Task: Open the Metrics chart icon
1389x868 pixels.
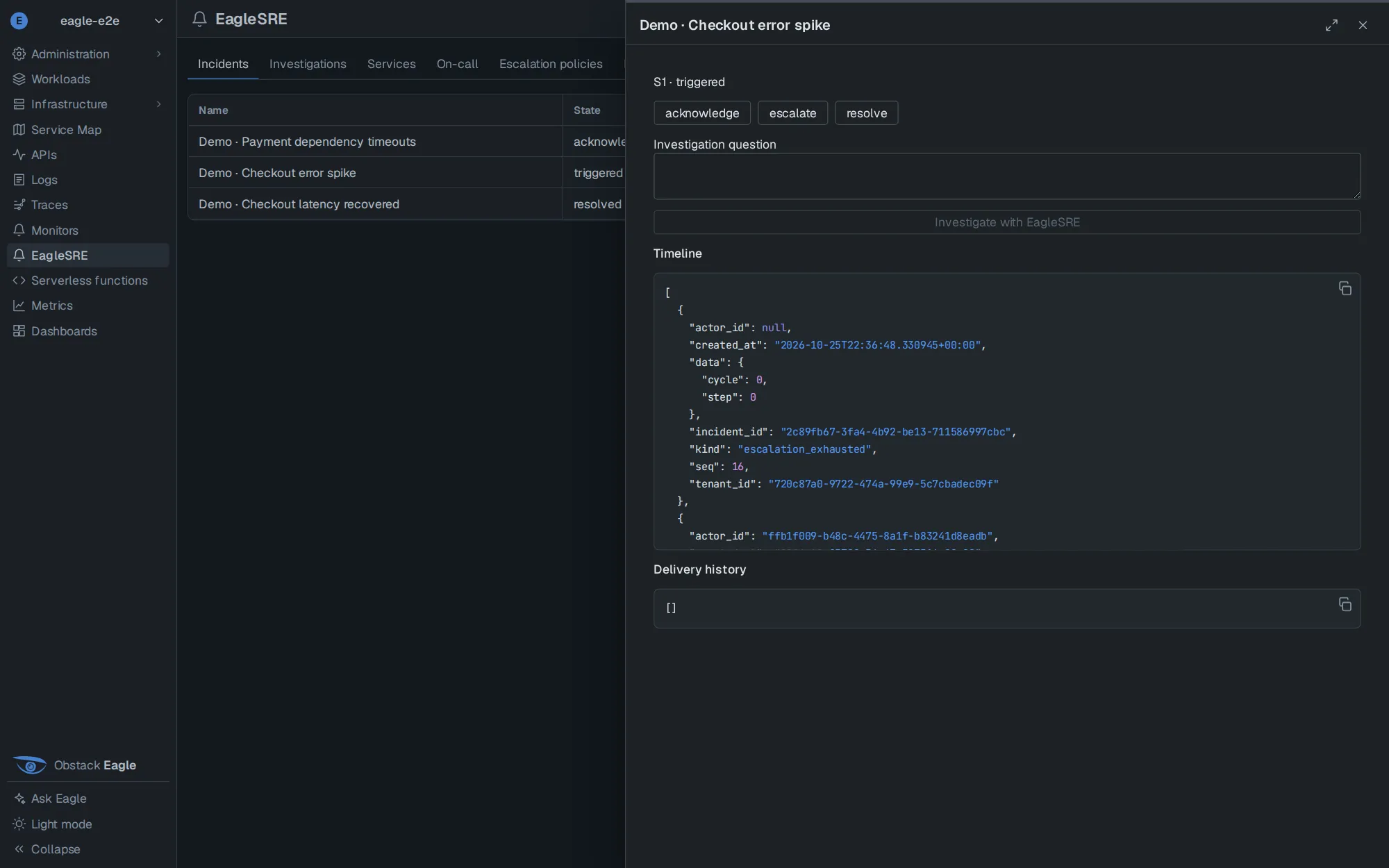Action: click(19, 306)
